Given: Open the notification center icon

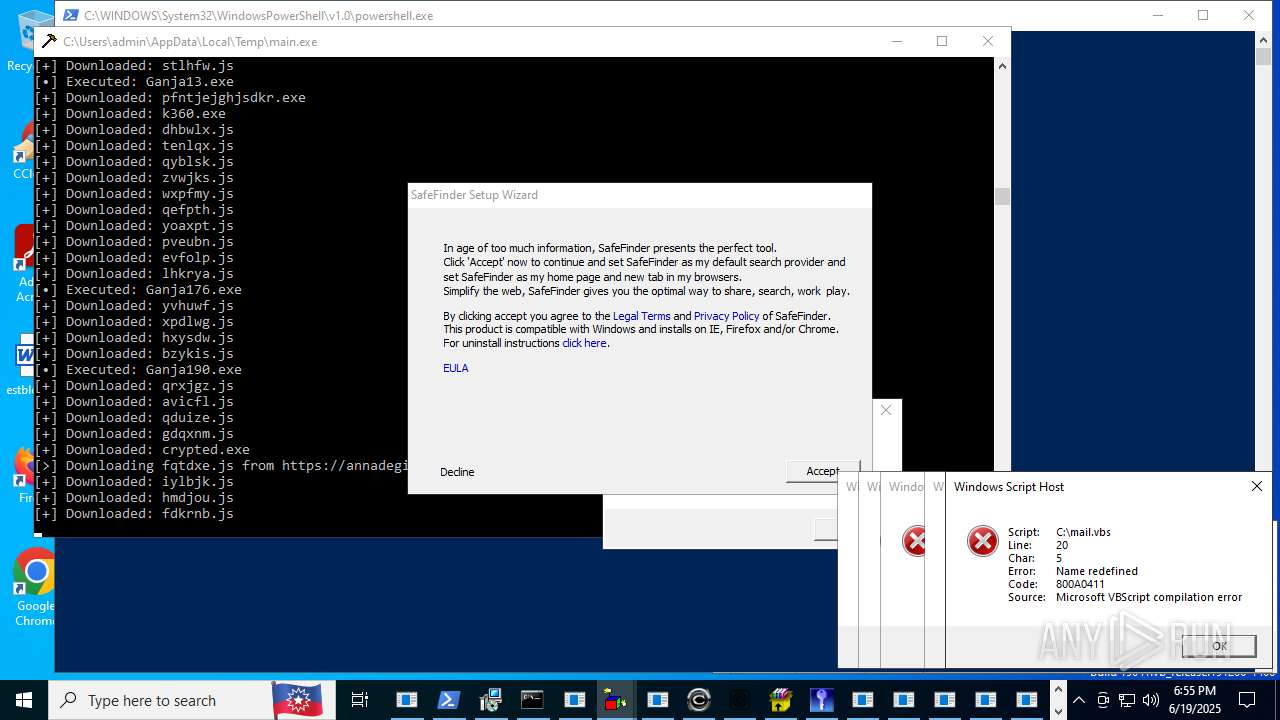Looking at the screenshot, I should tap(1247, 700).
